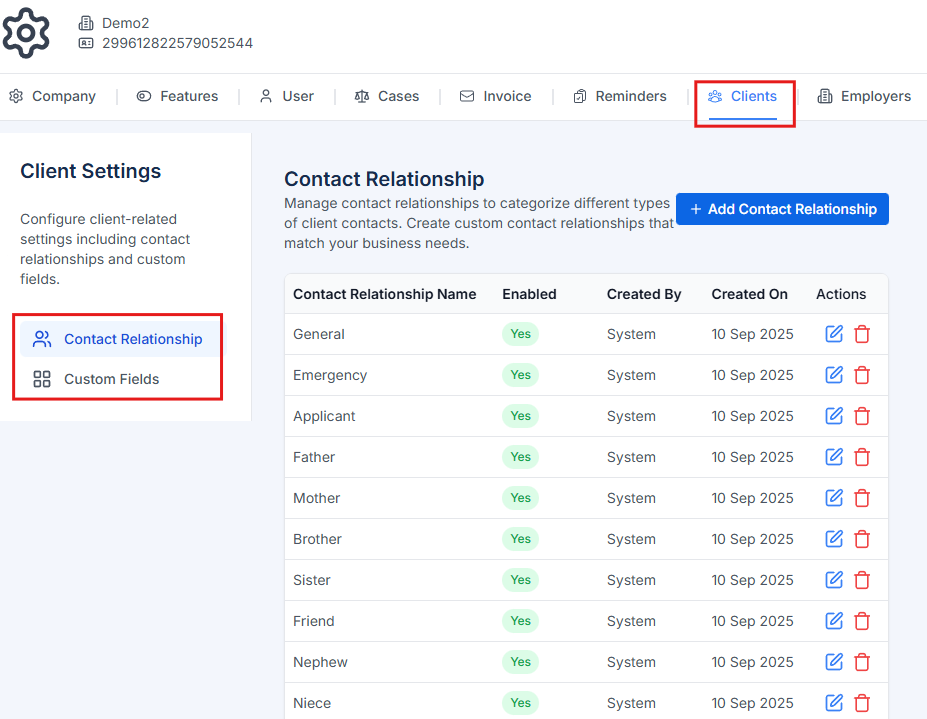The width and height of the screenshot is (927, 719).
Task: Delete the Nephew contact relationship
Action: (x=862, y=662)
